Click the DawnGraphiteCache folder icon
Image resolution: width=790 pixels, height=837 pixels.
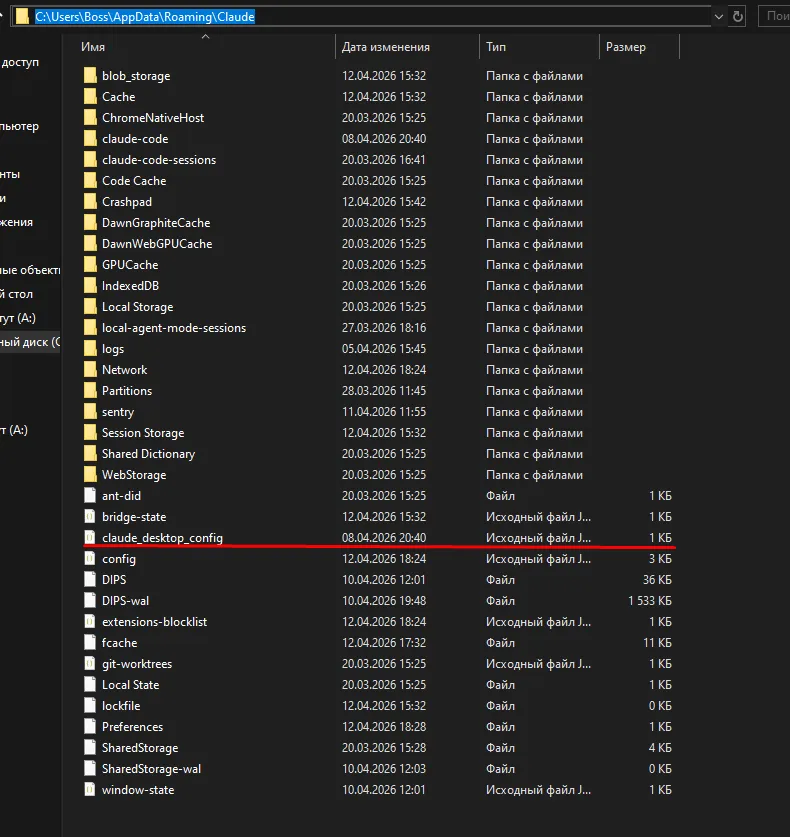[90, 223]
